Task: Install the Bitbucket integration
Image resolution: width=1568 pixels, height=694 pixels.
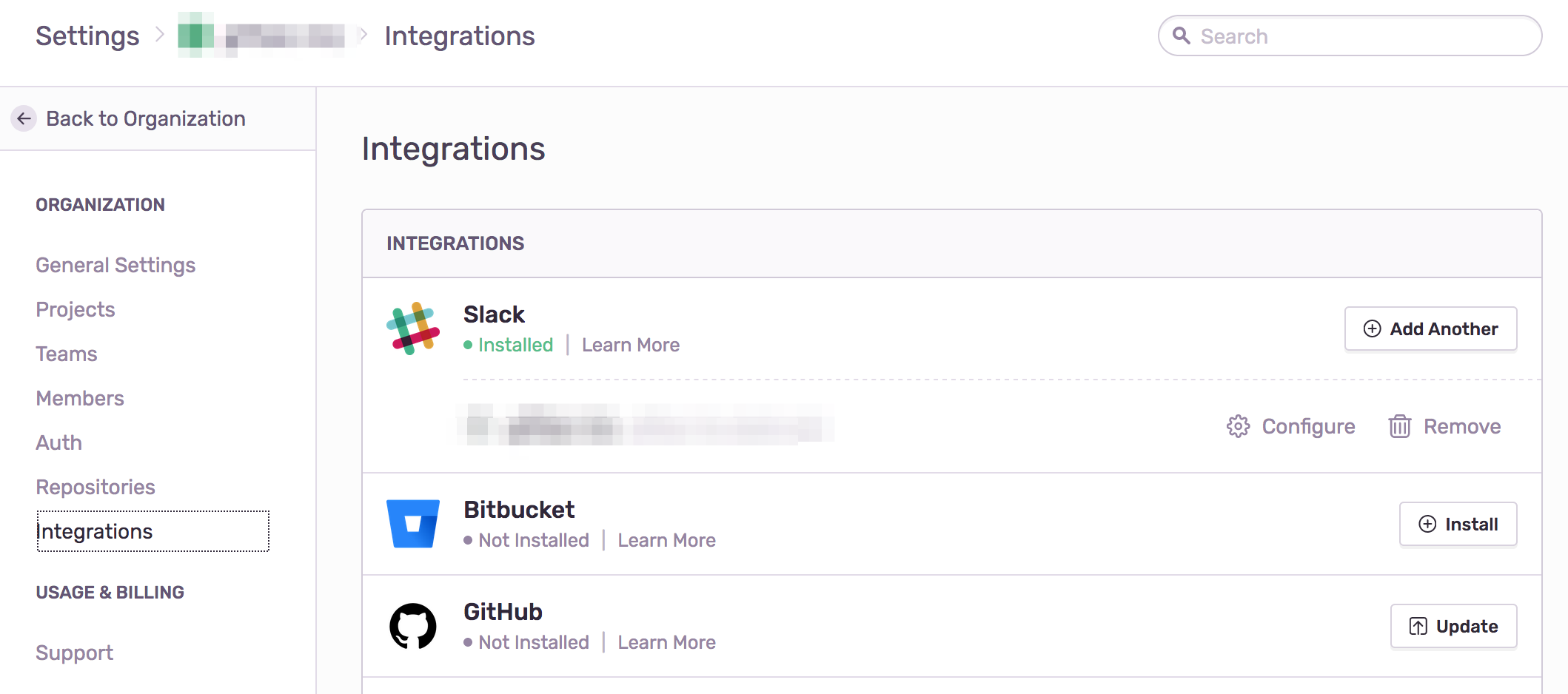Action: (1458, 524)
